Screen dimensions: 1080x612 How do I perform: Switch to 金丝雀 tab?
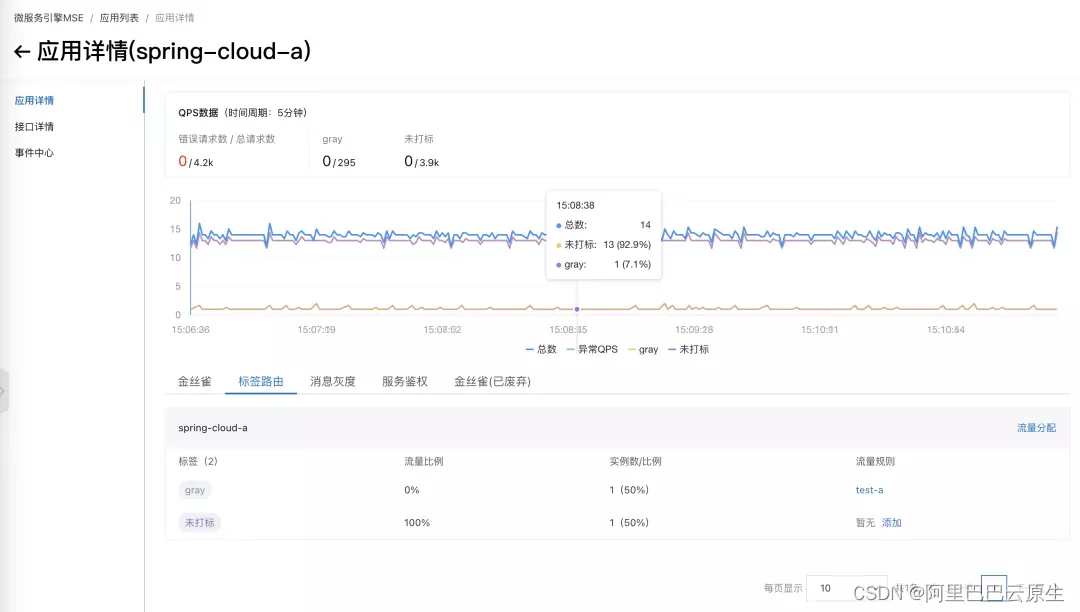pos(195,381)
